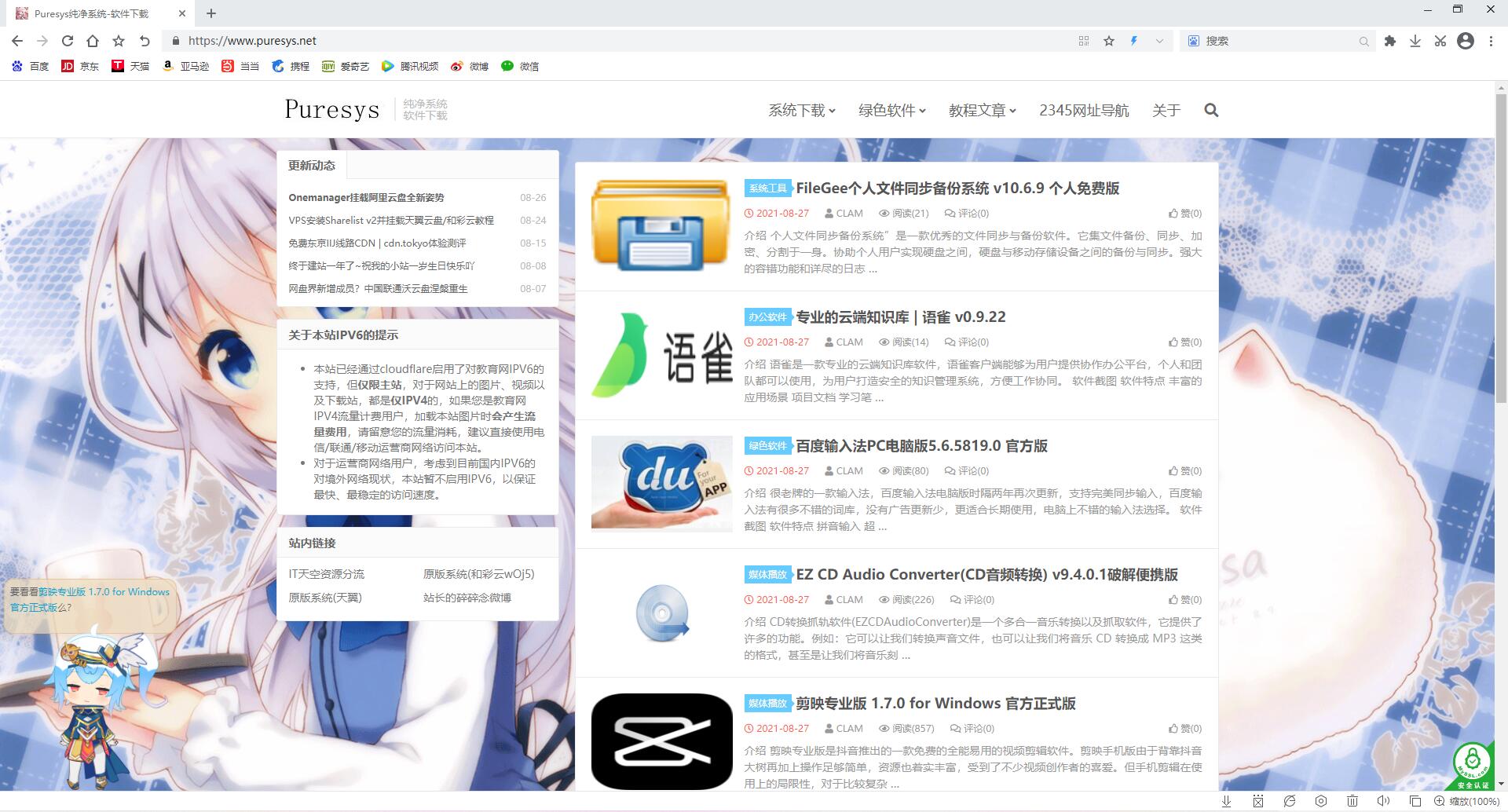Screen dimensions: 1508x812
Task: Open the 百度 bookmark
Action: tap(30, 67)
